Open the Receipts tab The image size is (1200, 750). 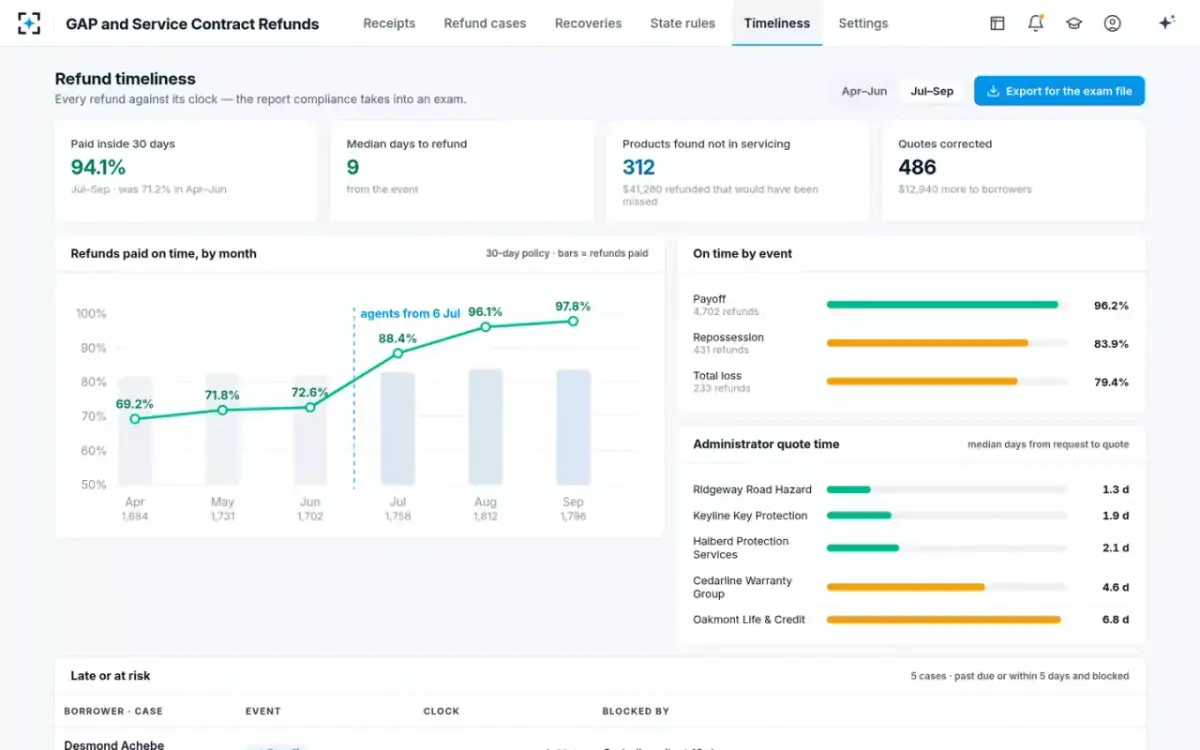coord(389,23)
